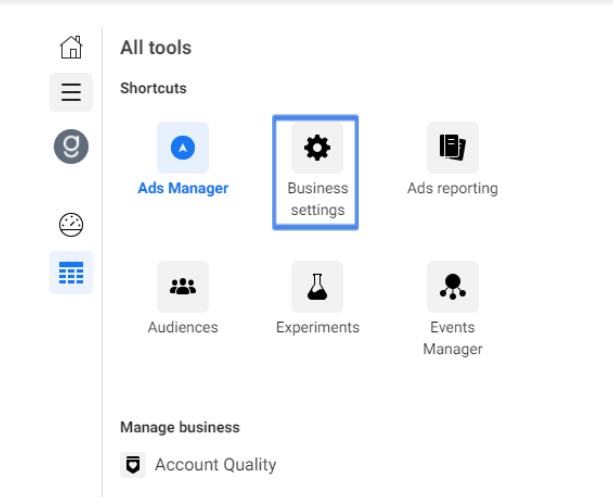The image size is (613, 497).
Task: Select the Campaigns table grid icon
Action: (x=71, y=273)
